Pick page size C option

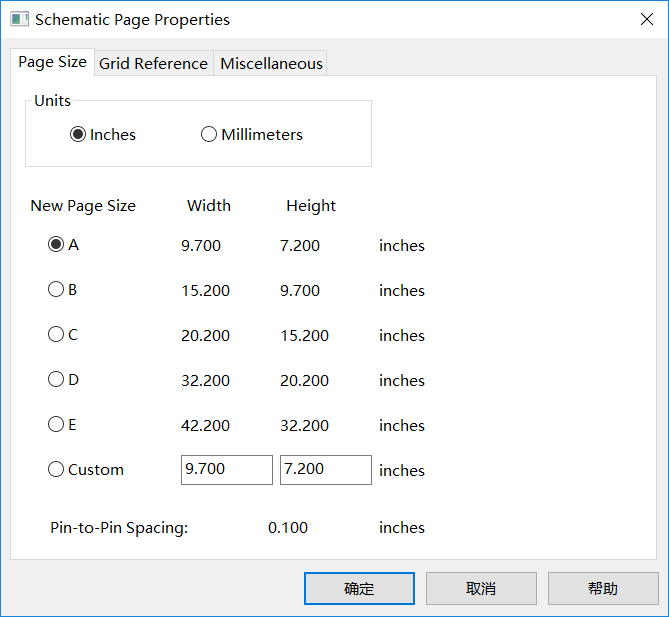pyautogui.click(x=56, y=335)
